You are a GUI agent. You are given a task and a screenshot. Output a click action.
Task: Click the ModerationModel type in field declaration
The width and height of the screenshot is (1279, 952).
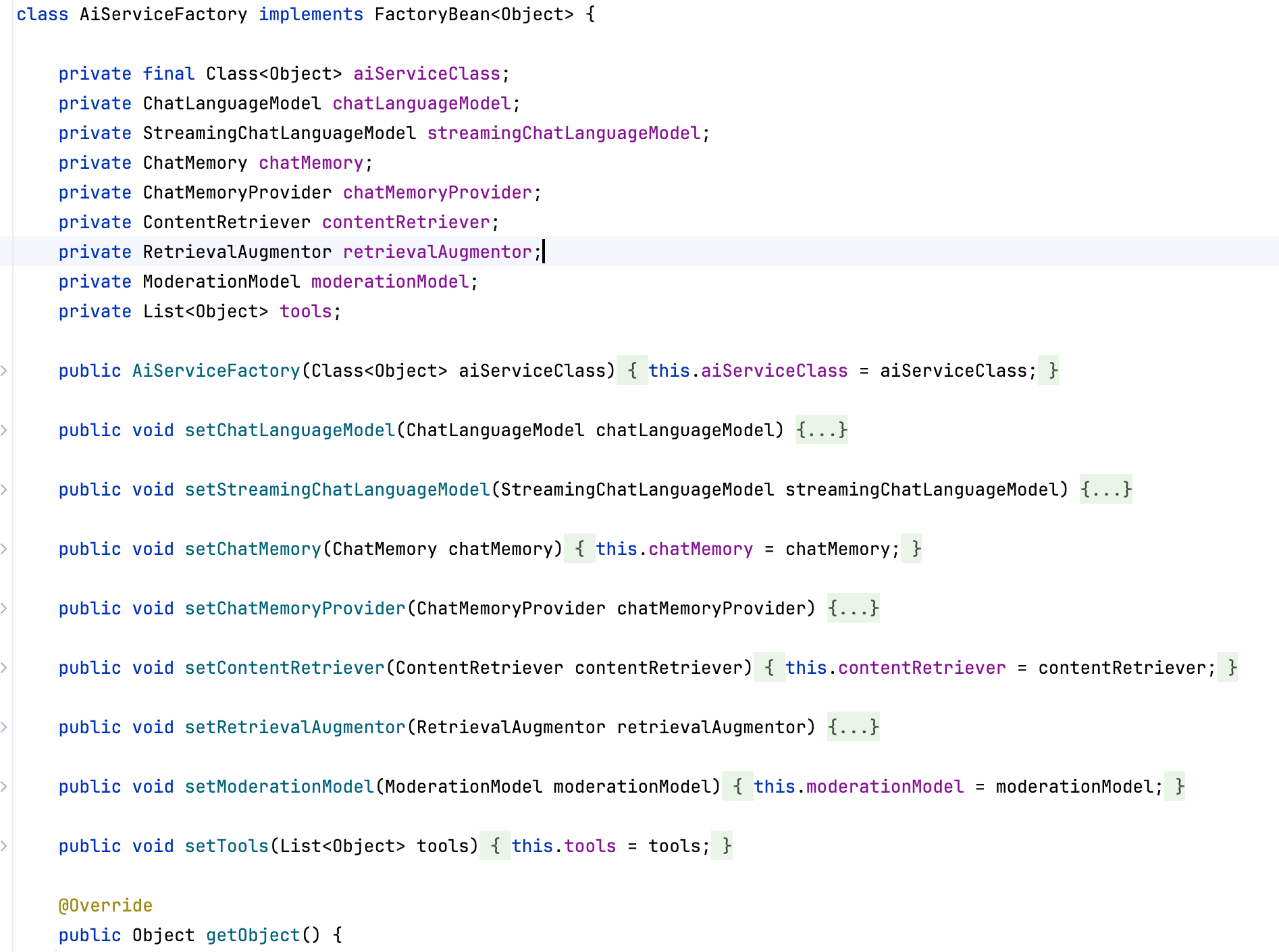pyautogui.click(x=221, y=282)
